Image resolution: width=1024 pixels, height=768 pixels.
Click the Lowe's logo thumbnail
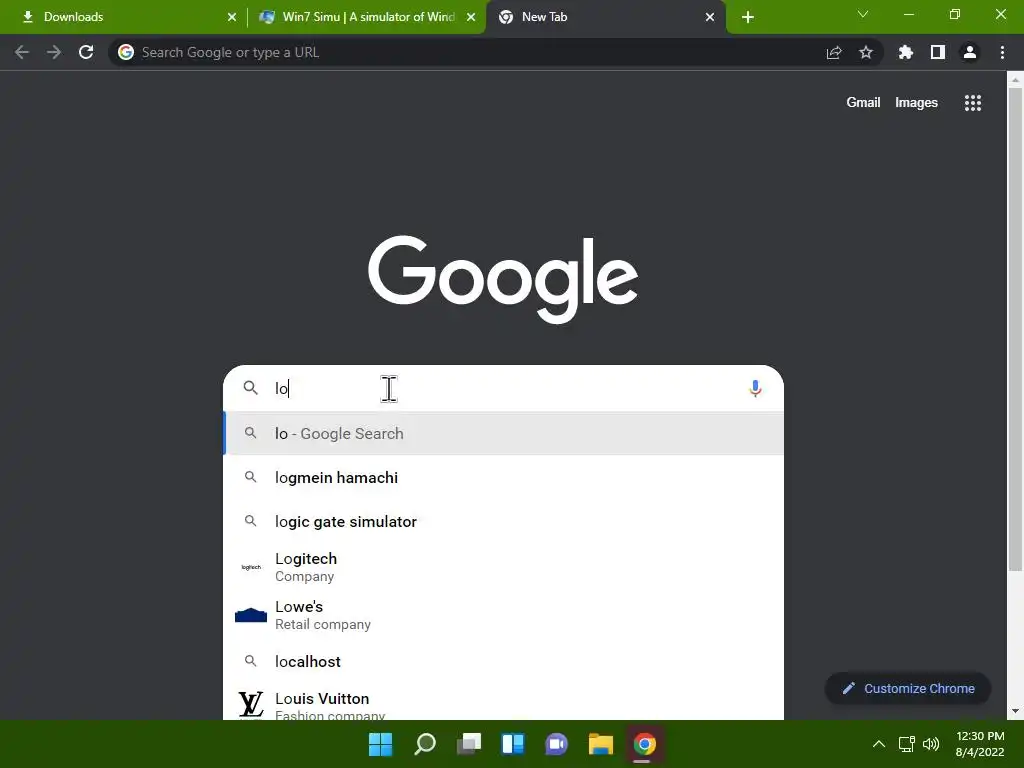coord(251,615)
